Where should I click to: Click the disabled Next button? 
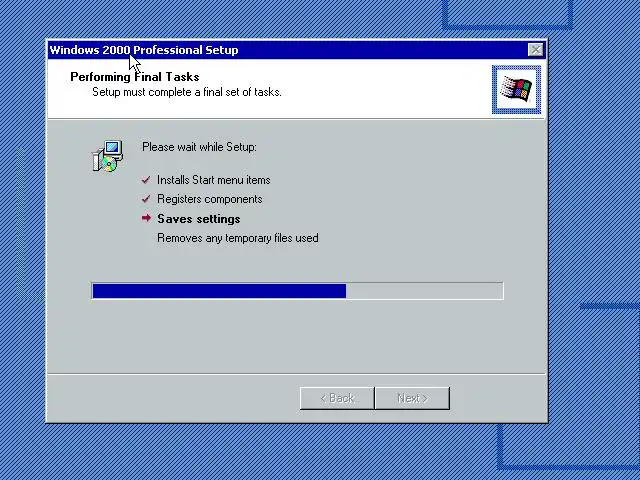[412, 398]
